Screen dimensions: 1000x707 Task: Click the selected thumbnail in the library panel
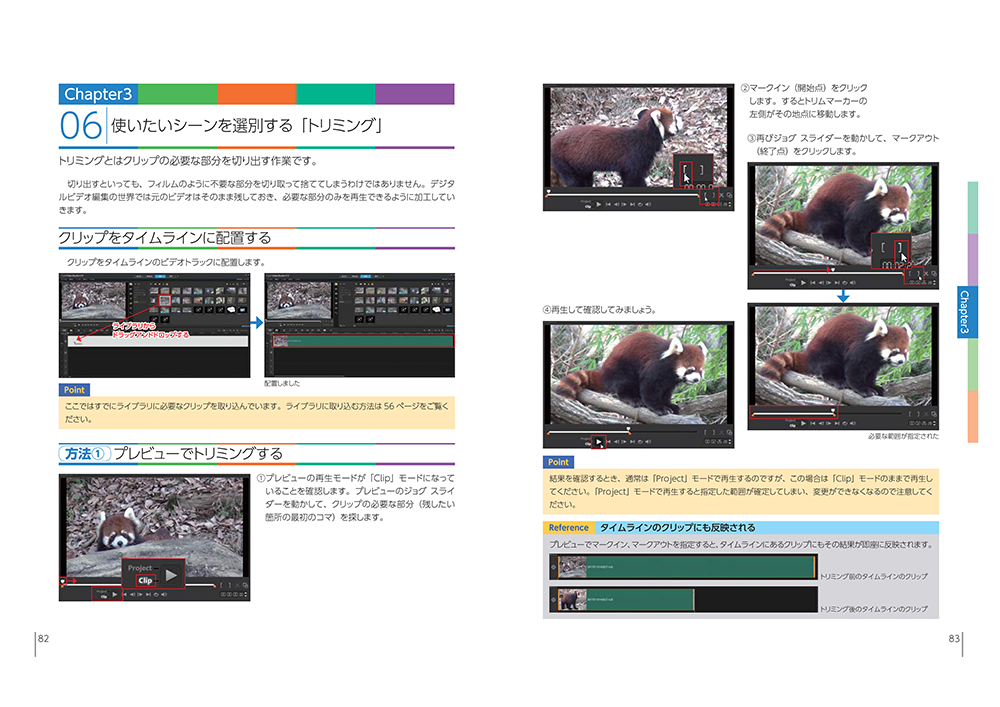(165, 299)
